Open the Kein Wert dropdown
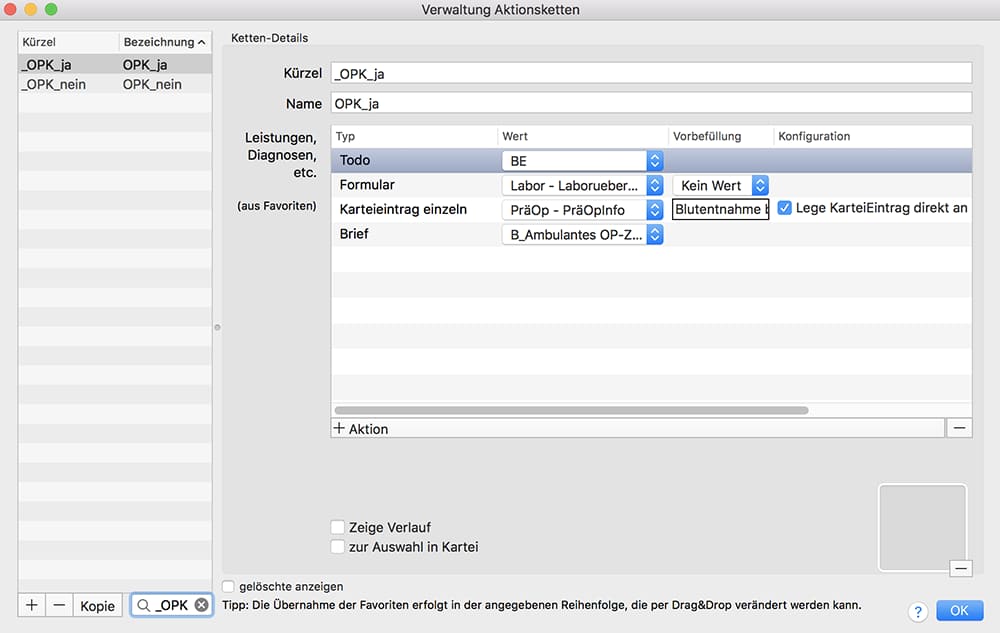This screenshot has height=633, width=1000. coord(720,186)
